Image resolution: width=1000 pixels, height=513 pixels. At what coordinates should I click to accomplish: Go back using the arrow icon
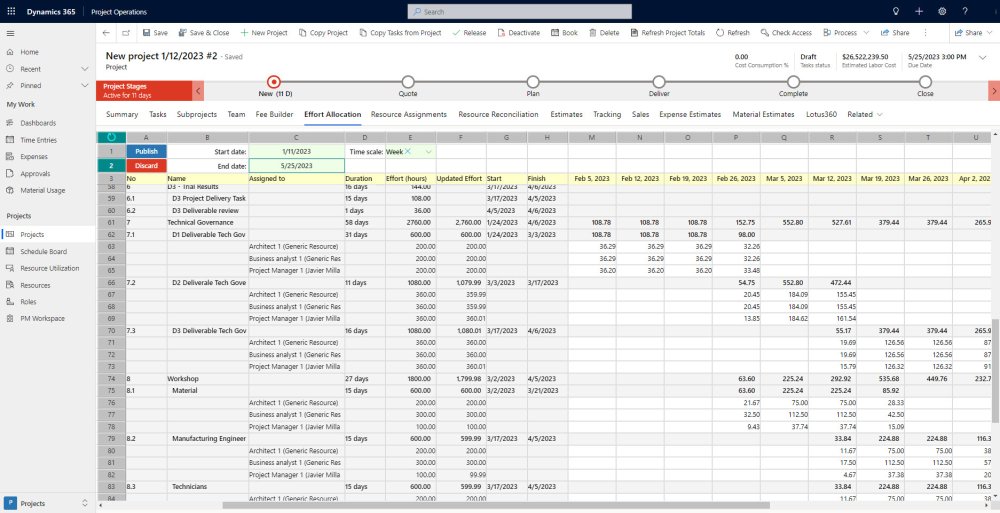[106, 33]
